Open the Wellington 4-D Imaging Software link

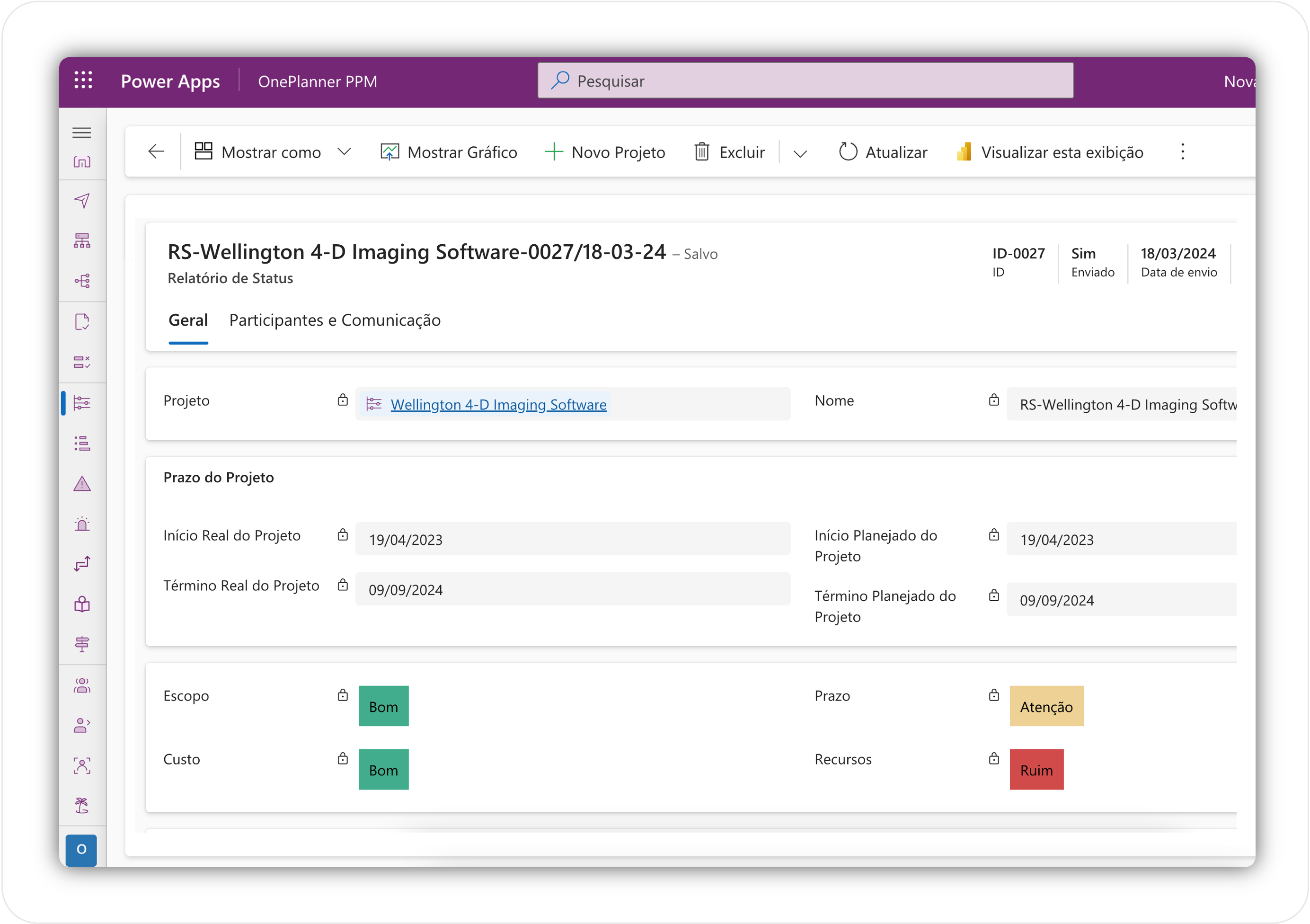498,404
